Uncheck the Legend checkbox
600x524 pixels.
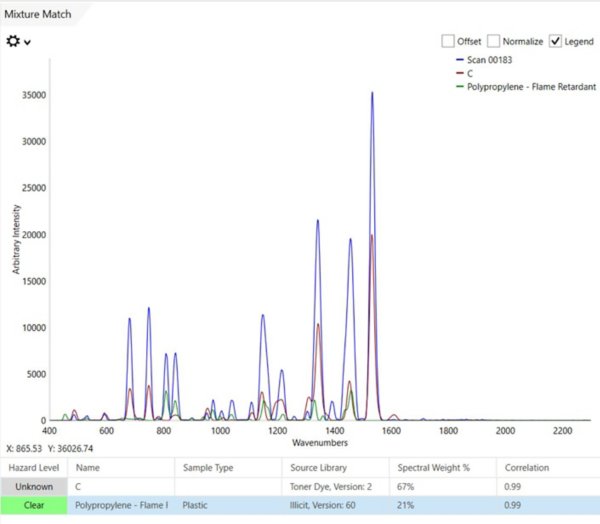coord(555,41)
